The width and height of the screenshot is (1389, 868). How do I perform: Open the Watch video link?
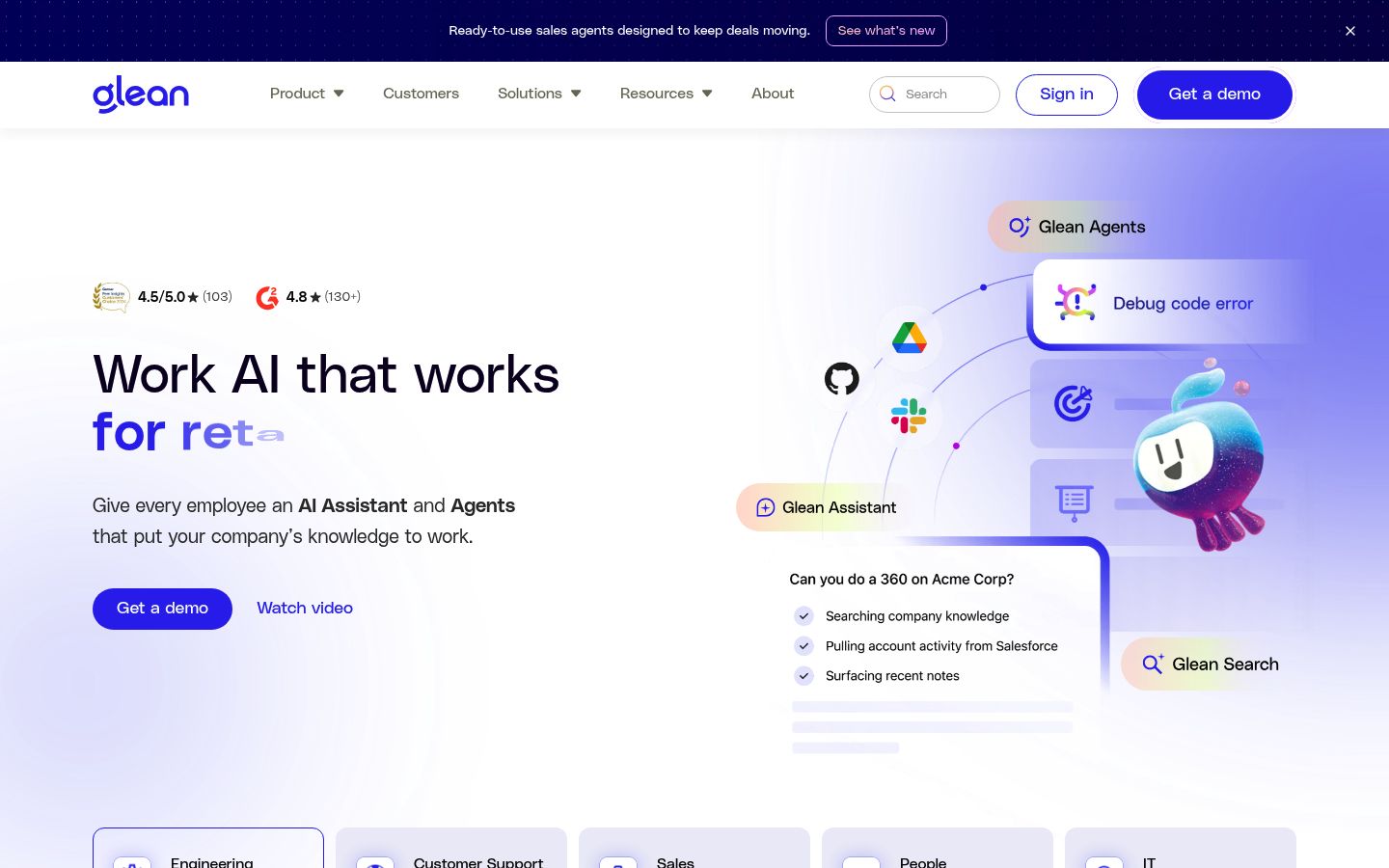tap(305, 609)
